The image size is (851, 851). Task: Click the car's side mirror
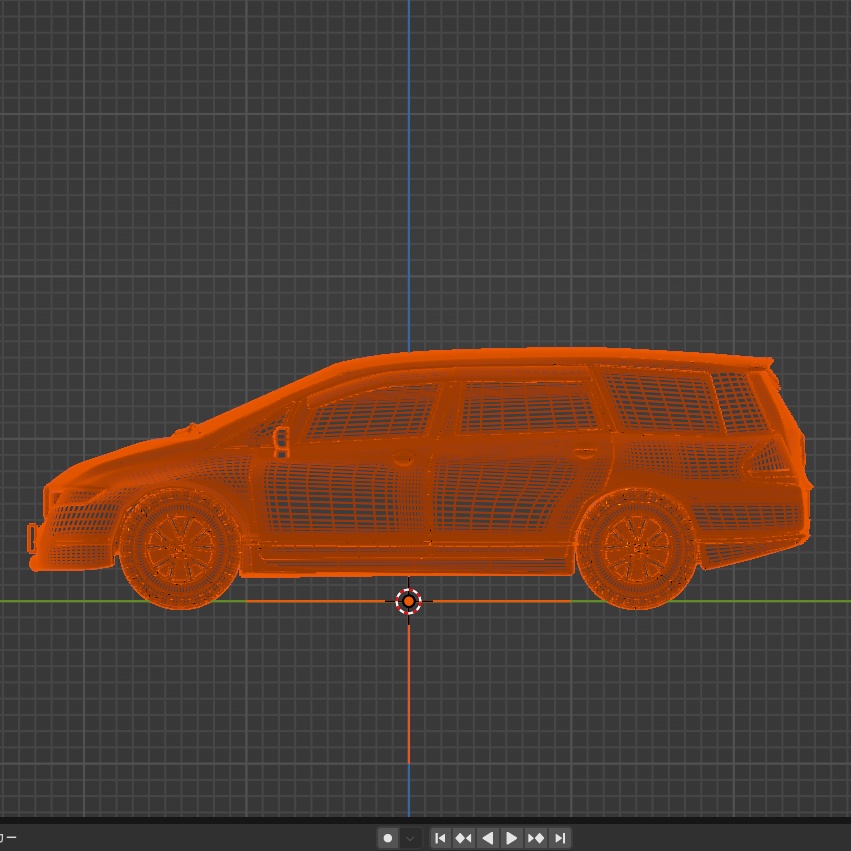point(283,438)
